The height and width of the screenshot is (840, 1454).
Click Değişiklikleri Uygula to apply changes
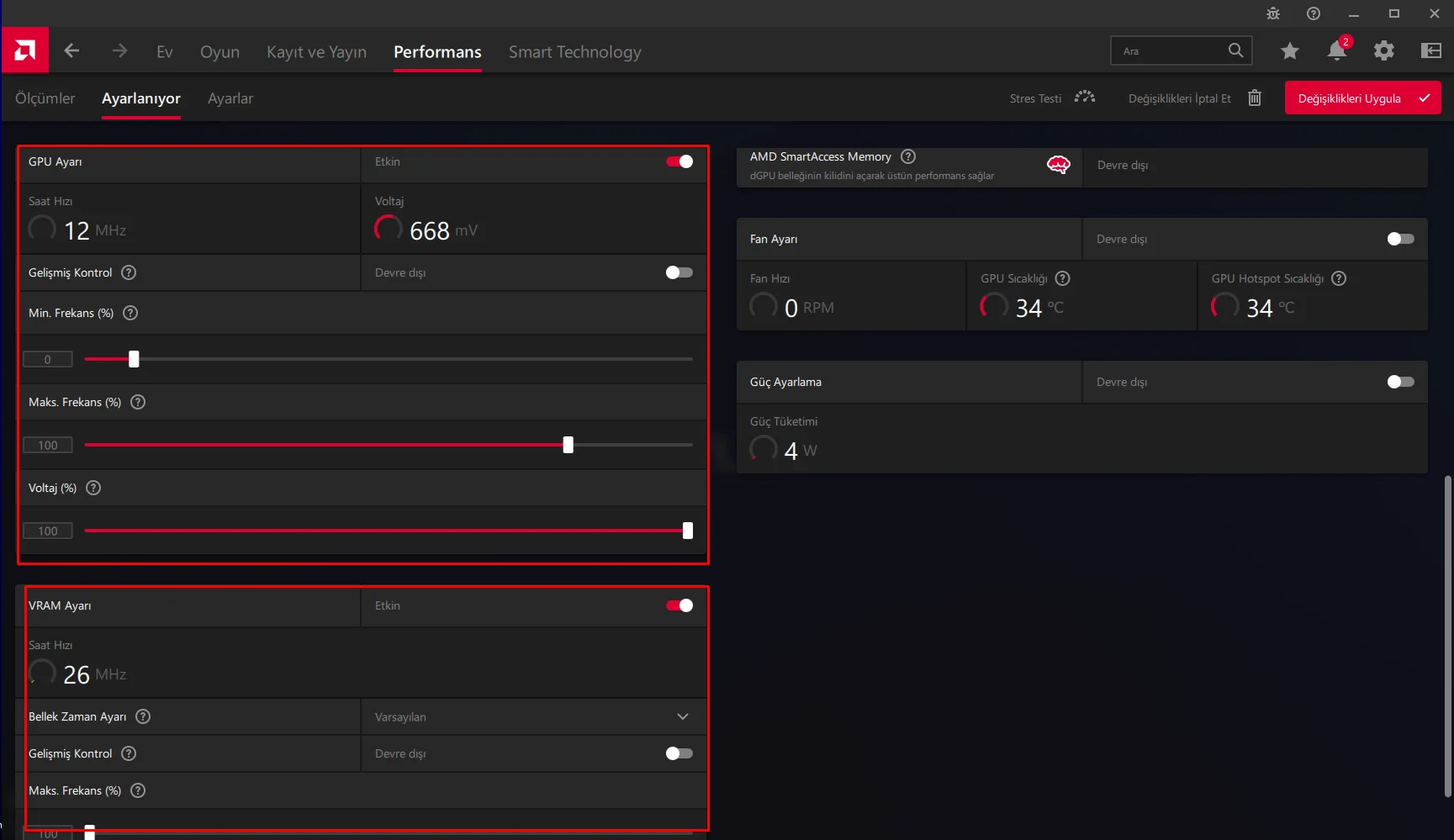click(1362, 98)
